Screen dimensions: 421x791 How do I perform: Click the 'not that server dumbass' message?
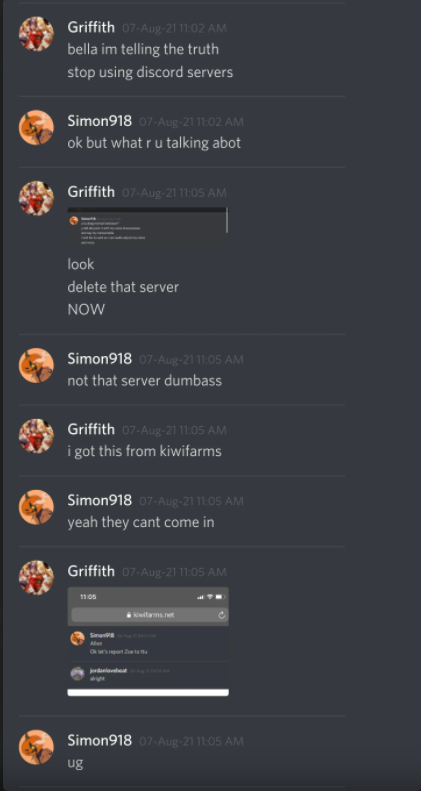click(x=145, y=380)
